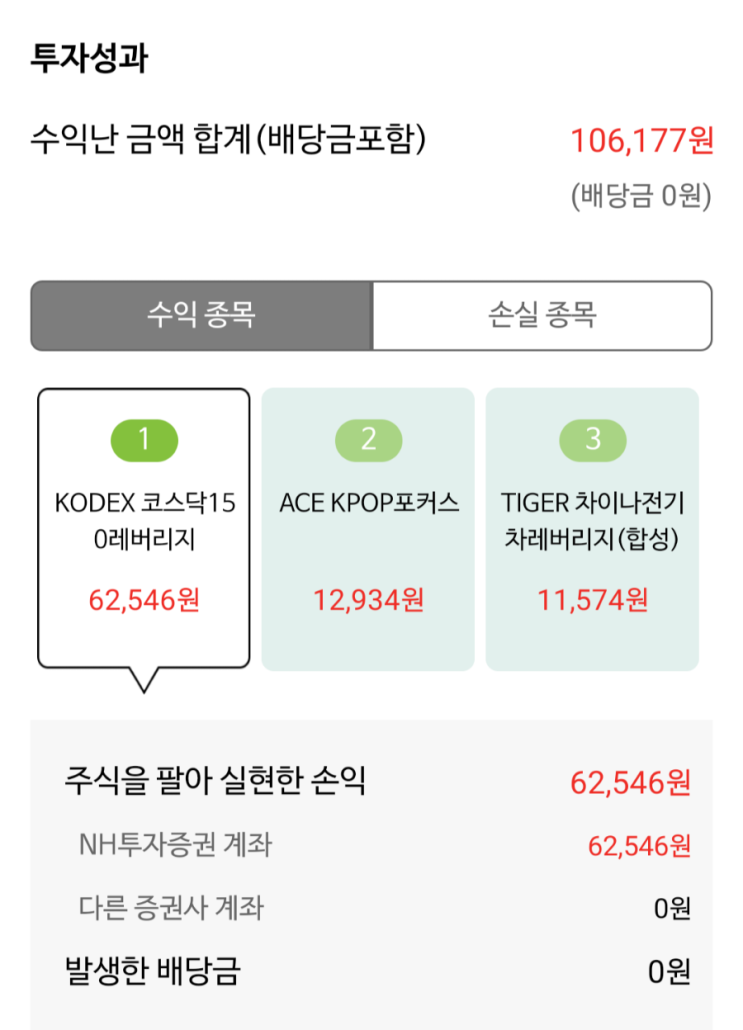The width and height of the screenshot is (743, 1030).
Task: Tap the total profit 106,177원
Action: pos(642,141)
